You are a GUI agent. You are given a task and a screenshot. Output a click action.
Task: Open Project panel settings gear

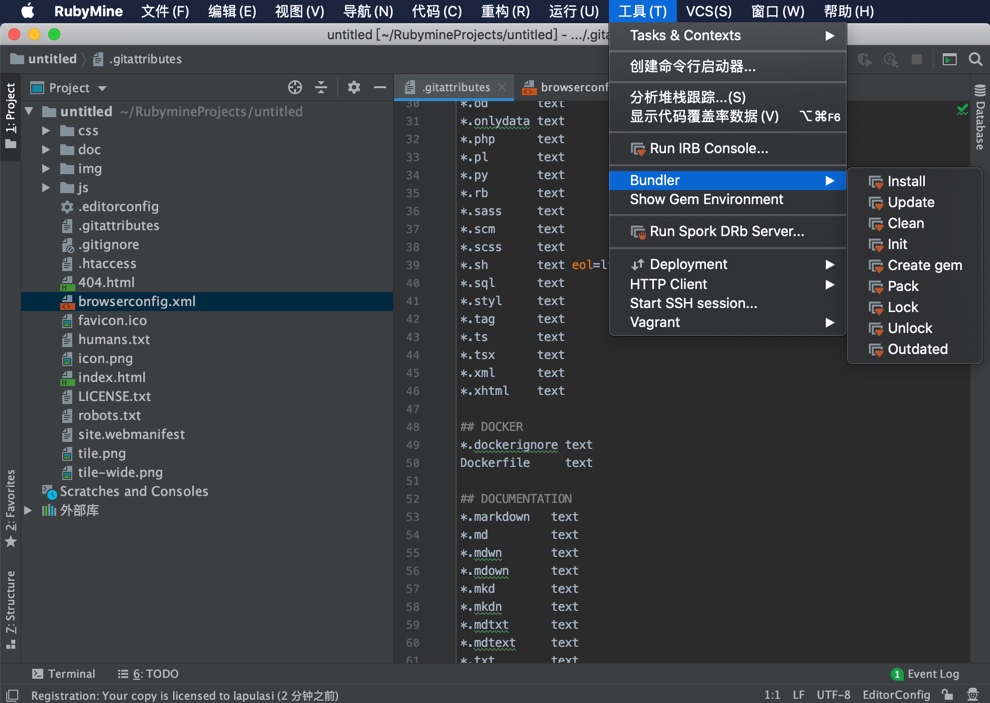coord(354,87)
